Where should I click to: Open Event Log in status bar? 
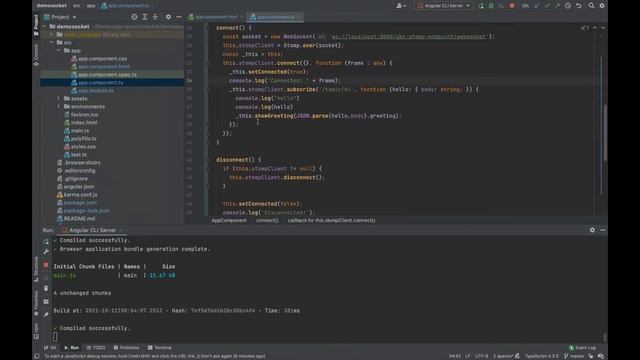tap(582, 348)
